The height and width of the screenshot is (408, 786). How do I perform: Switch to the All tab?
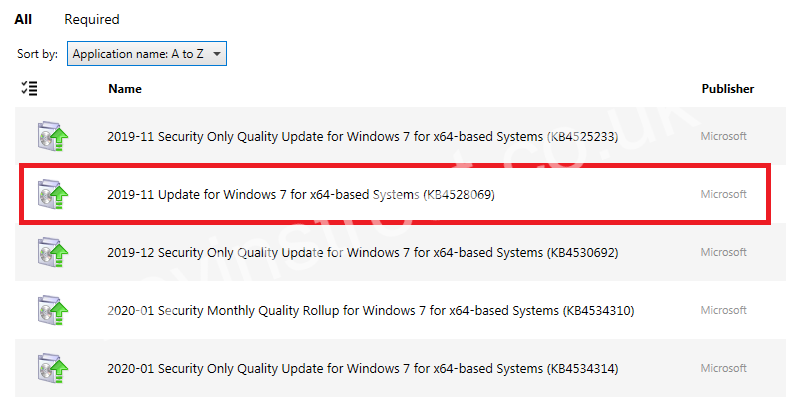(x=23, y=19)
